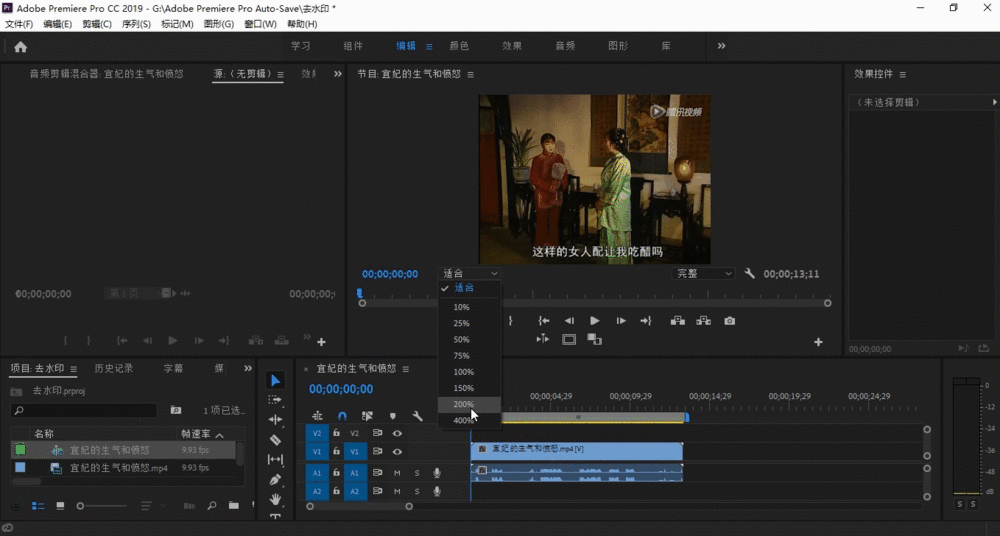Screen dimensions: 1000x536
Task: Toggle Linked Selection in timeline
Action: (367, 416)
